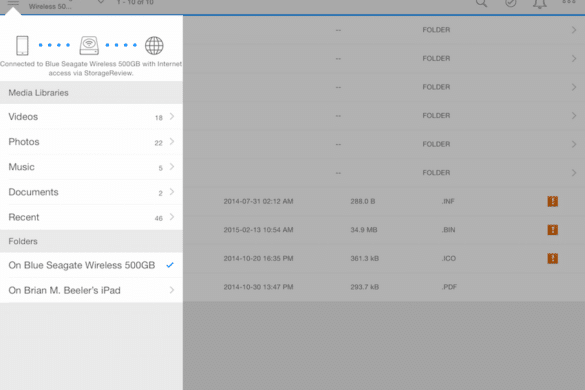This screenshot has width=585, height=390.
Task: Open On Brian M. Beeler's iPad
Action: click(x=91, y=290)
